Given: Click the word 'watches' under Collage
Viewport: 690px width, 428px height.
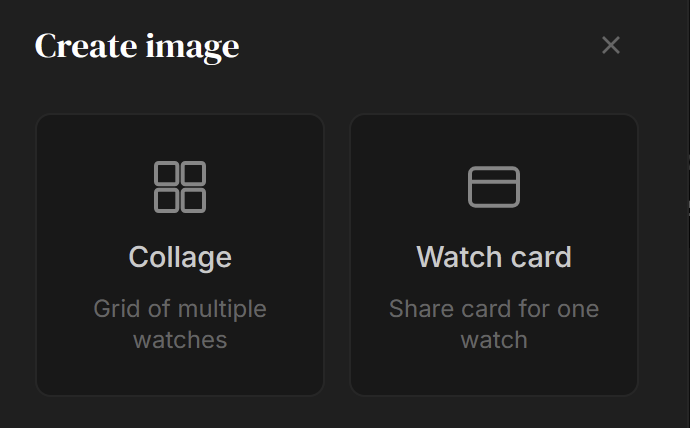Looking at the screenshot, I should click(180, 340).
